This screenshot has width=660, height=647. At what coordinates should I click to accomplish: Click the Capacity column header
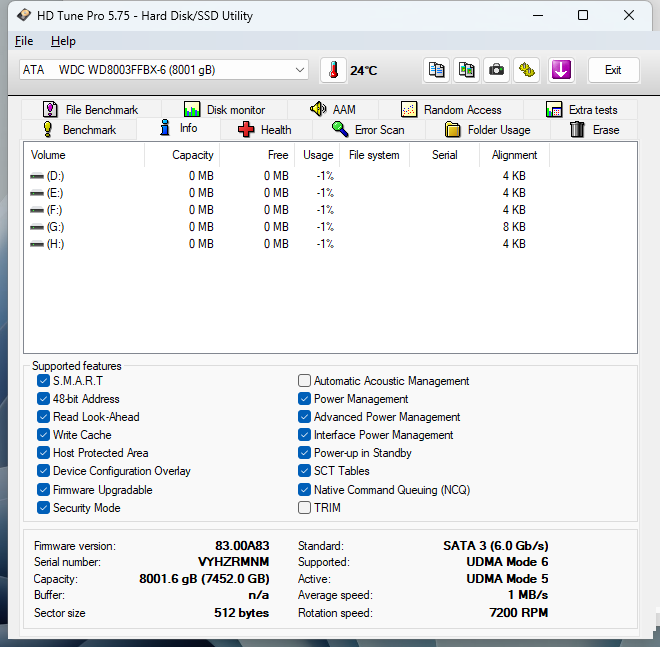[x=182, y=155]
